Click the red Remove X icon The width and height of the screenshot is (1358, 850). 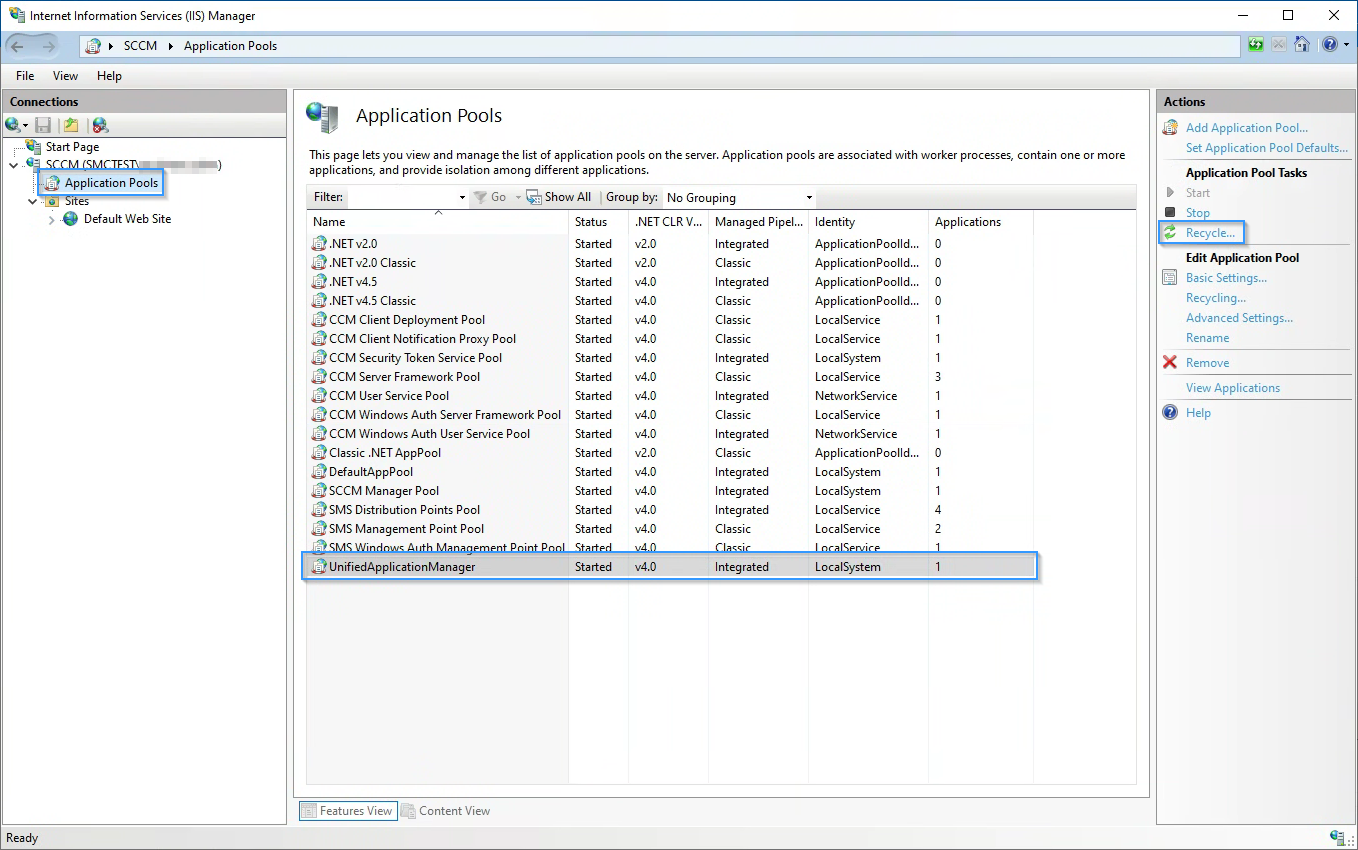click(1170, 363)
